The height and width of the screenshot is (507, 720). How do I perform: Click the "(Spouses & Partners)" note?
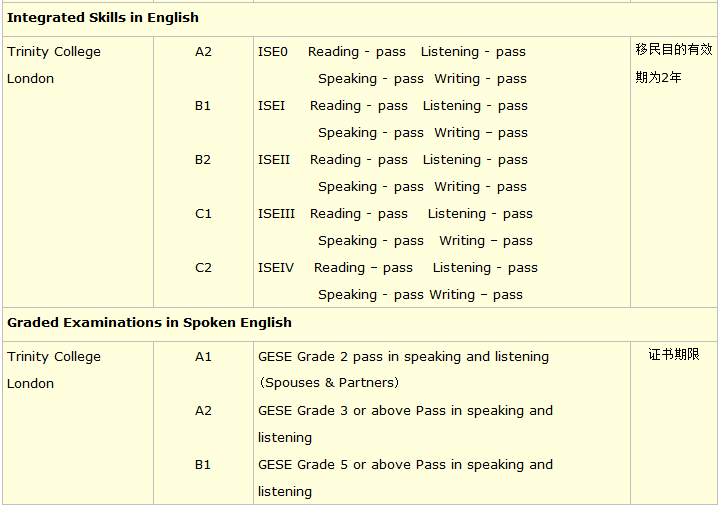(329, 383)
